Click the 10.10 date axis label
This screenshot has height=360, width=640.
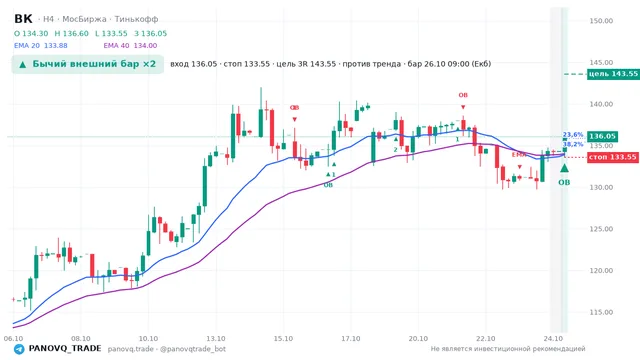(148, 339)
